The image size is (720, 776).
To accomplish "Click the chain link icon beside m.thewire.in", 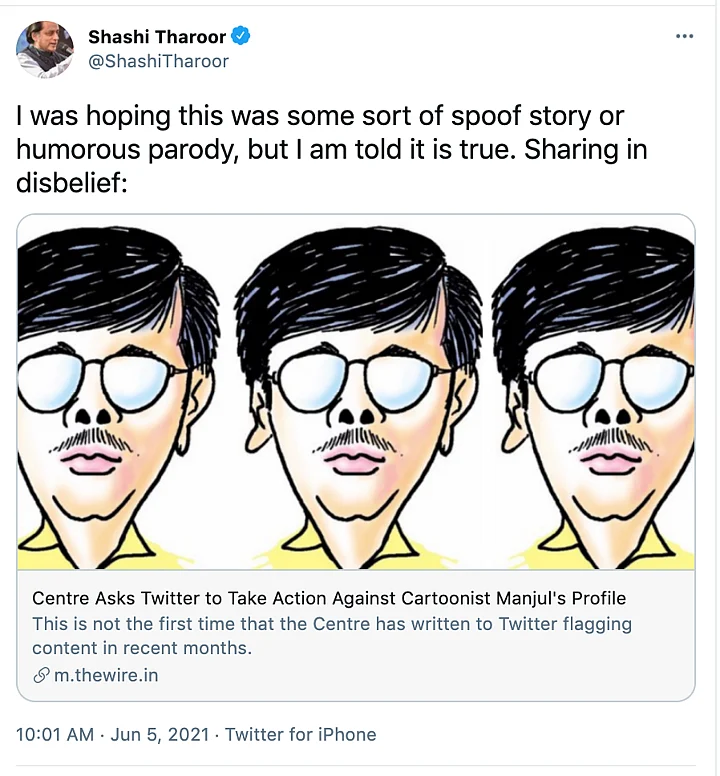I will (41, 675).
